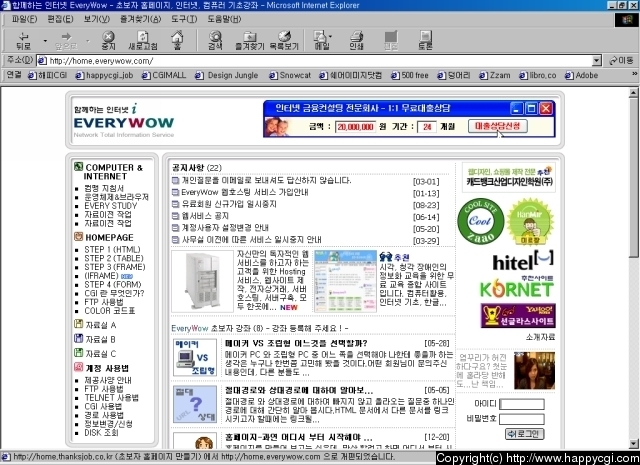Viewport: 640px width, 465px height.
Task: Open the 웹서비스 공지 notice
Action: pos(205,216)
